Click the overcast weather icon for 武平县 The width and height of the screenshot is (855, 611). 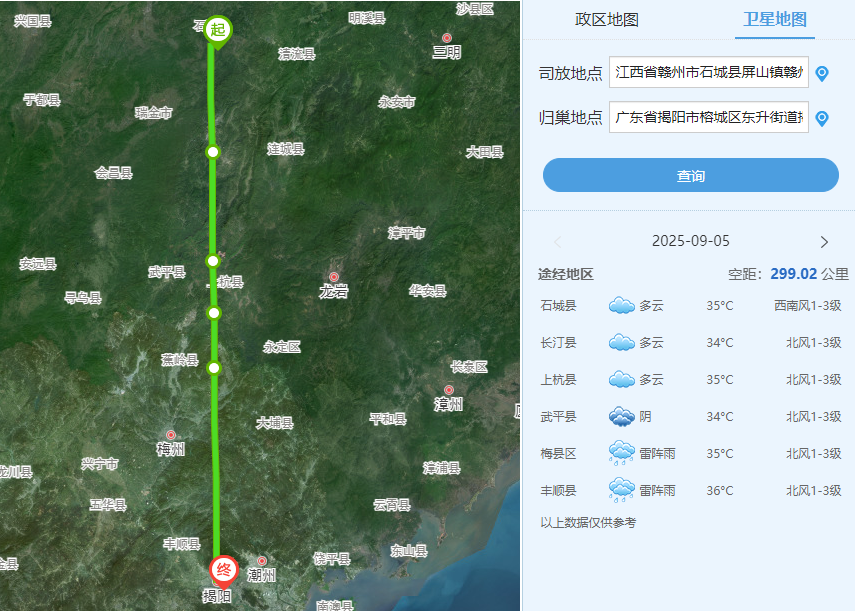[x=622, y=416]
